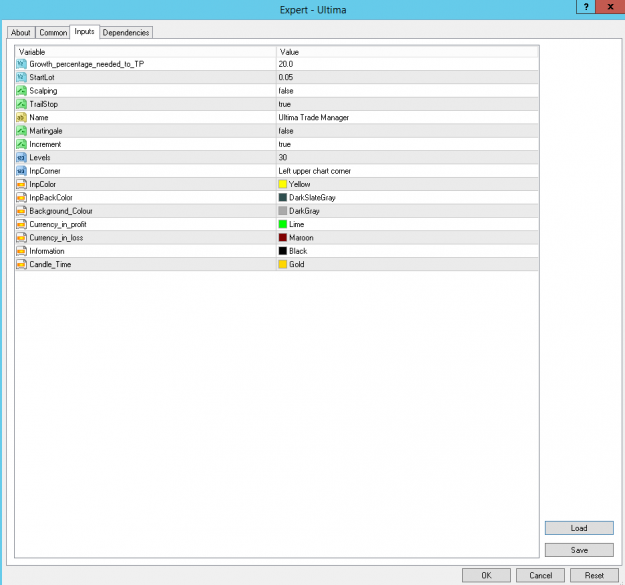Click the StartLot value 0.05
Screen dimensions: 625x585
pos(286,77)
